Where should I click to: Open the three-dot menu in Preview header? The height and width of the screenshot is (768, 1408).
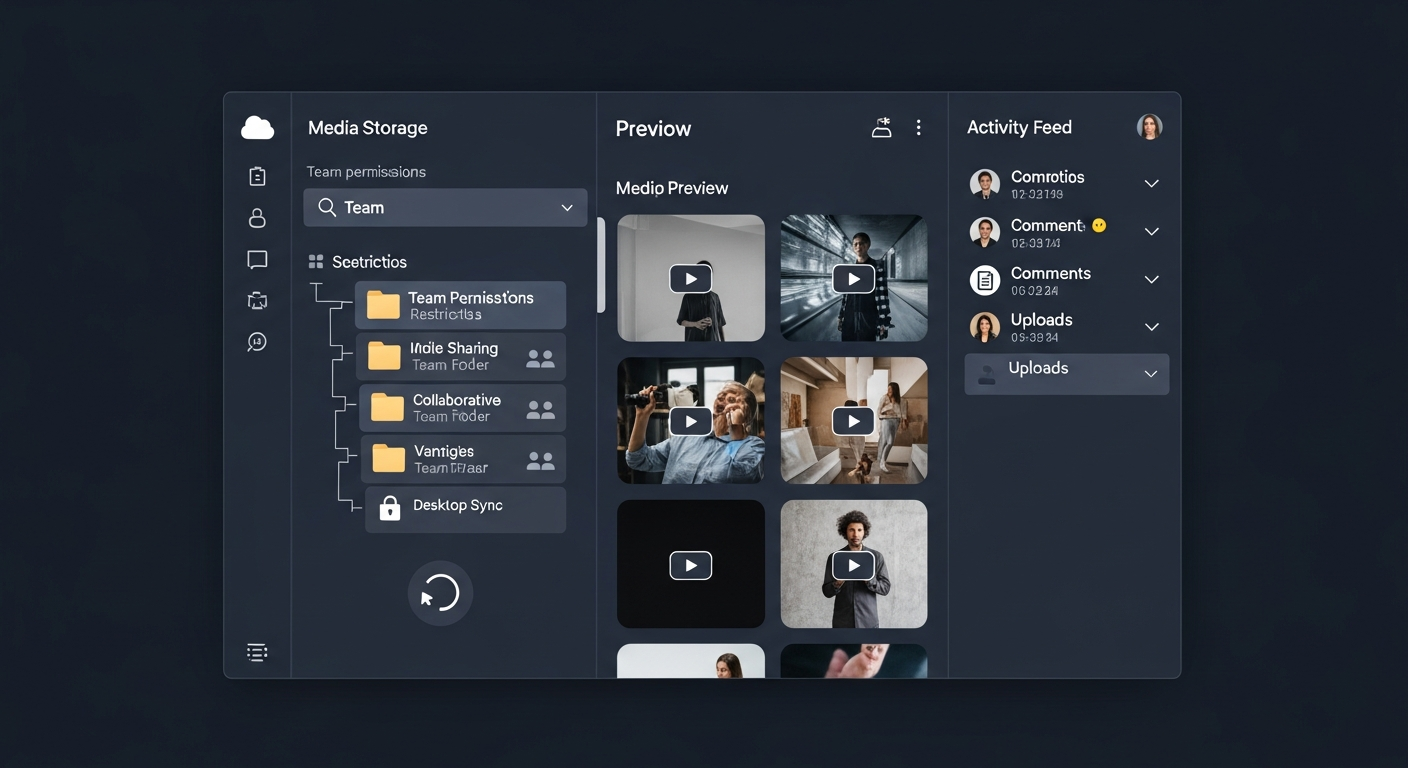(x=918, y=128)
